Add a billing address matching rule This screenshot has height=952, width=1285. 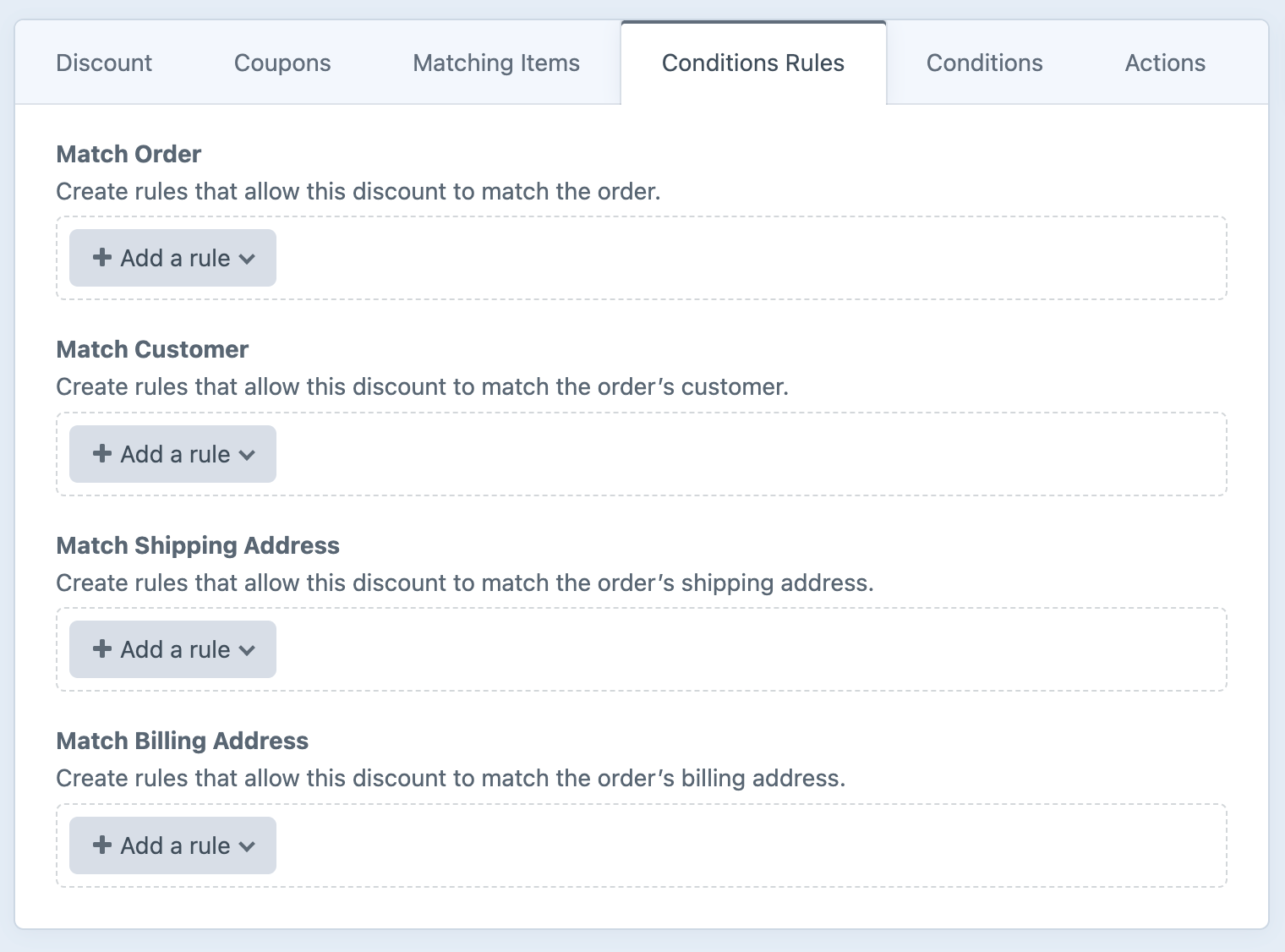pyautogui.click(x=172, y=845)
